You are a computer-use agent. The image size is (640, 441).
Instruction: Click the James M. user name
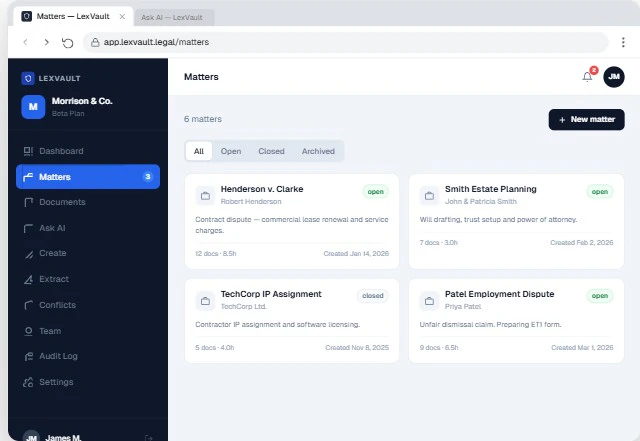(x=63, y=438)
